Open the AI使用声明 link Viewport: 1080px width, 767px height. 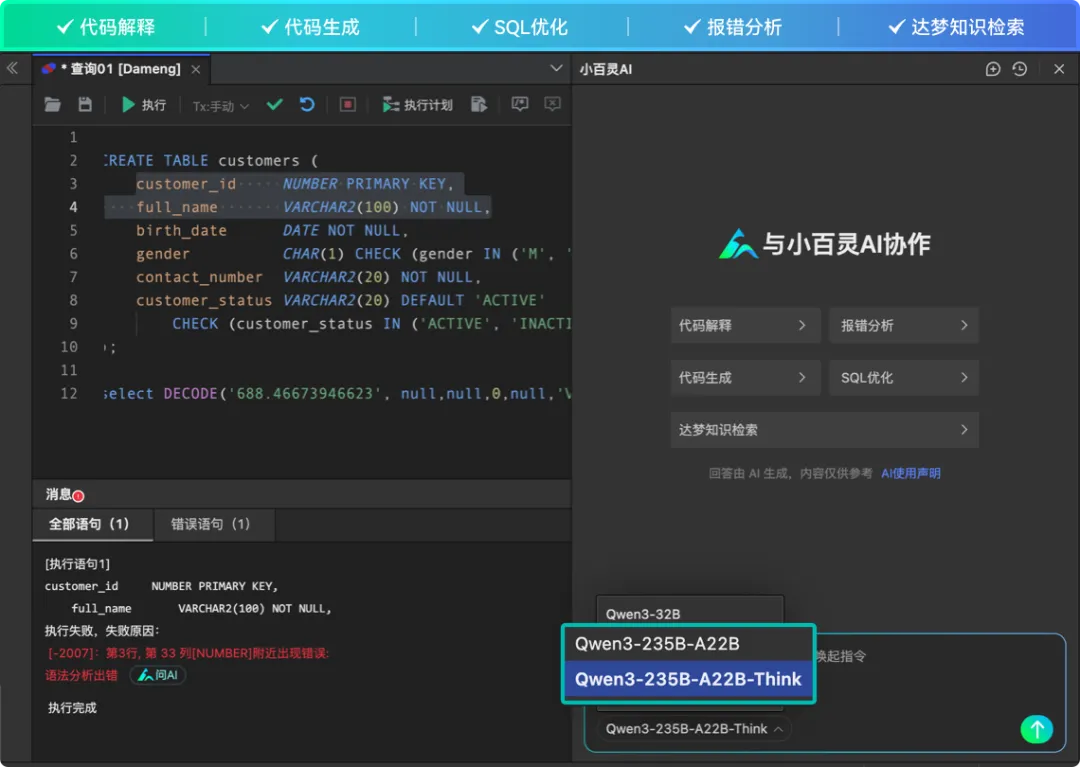(x=911, y=473)
